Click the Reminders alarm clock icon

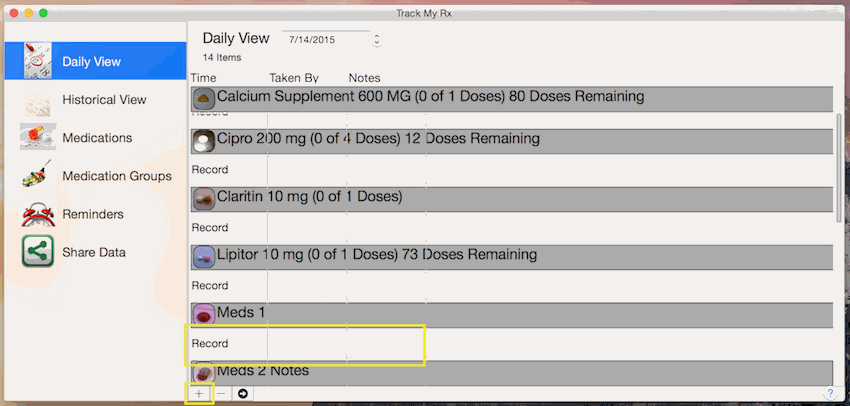point(38,214)
